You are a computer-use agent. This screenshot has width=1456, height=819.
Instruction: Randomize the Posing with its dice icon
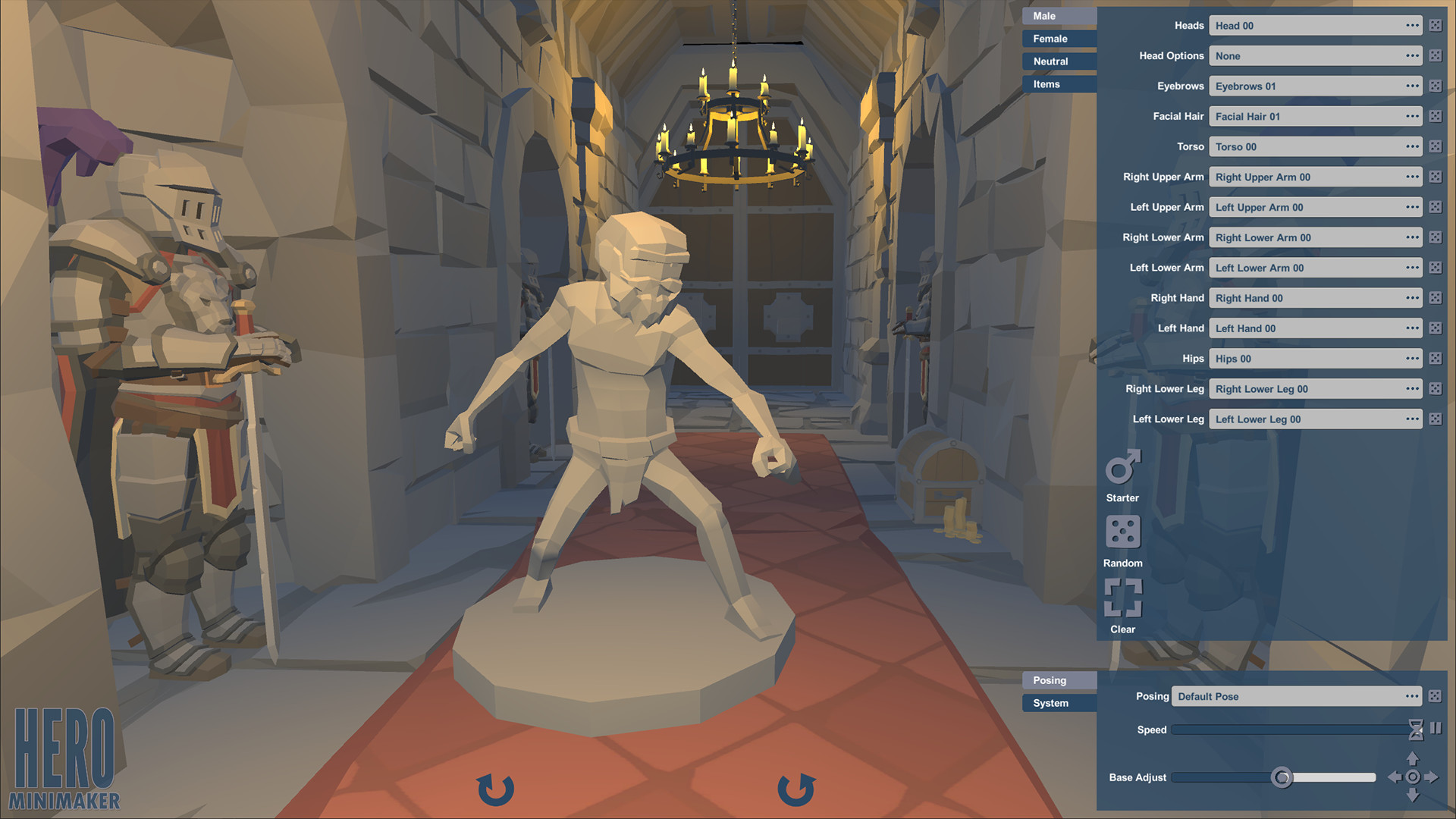point(1435,695)
